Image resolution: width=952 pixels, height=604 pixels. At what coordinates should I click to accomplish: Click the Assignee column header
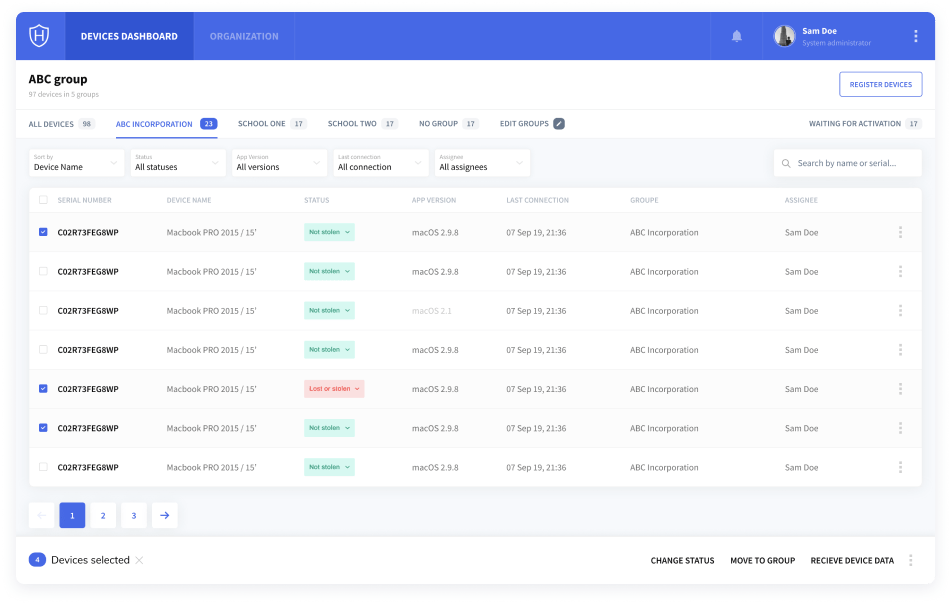[801, 200]
